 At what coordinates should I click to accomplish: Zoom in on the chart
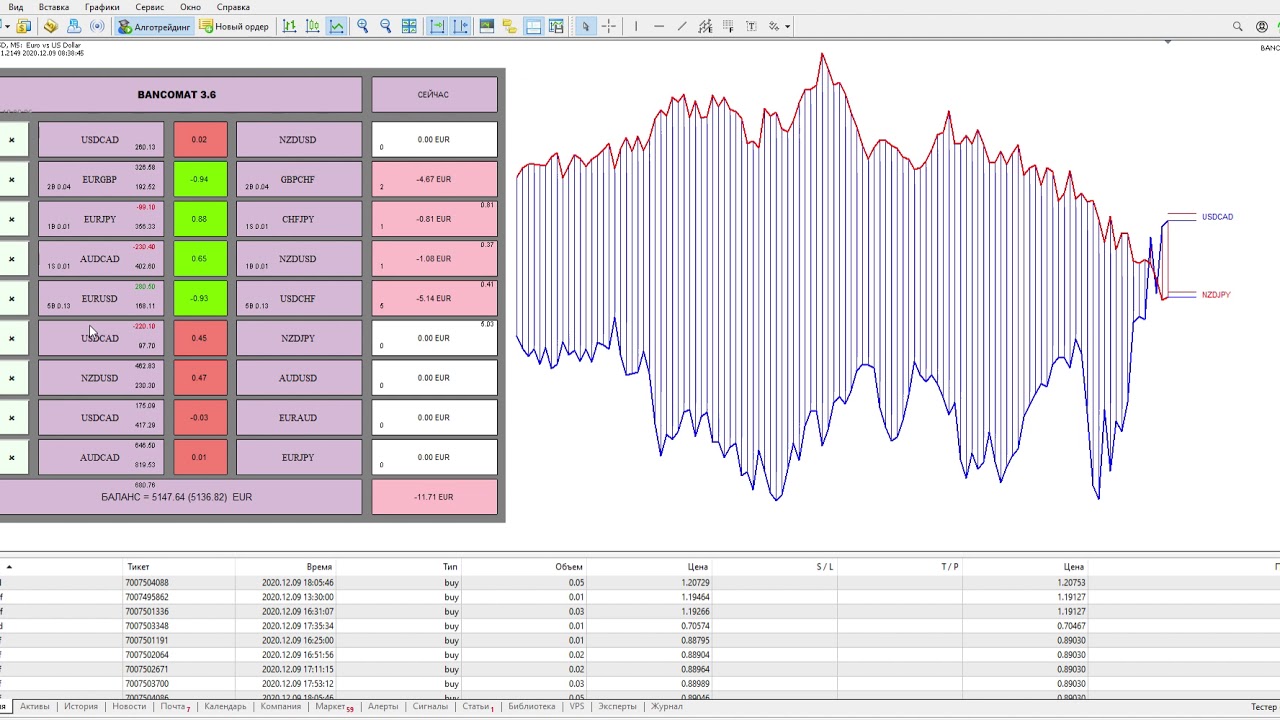click(363, 27)
